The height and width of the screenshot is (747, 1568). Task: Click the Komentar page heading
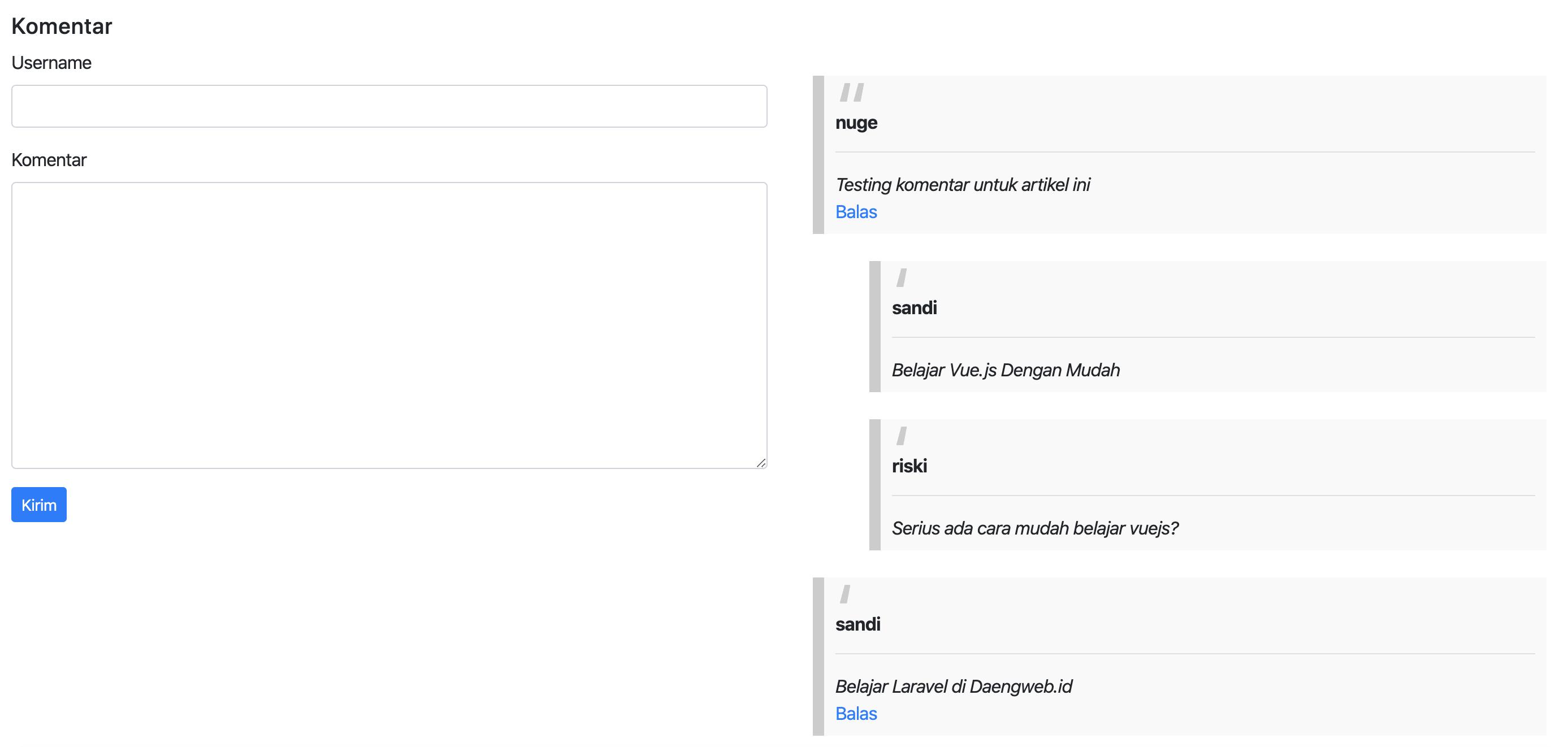point(62,26)
